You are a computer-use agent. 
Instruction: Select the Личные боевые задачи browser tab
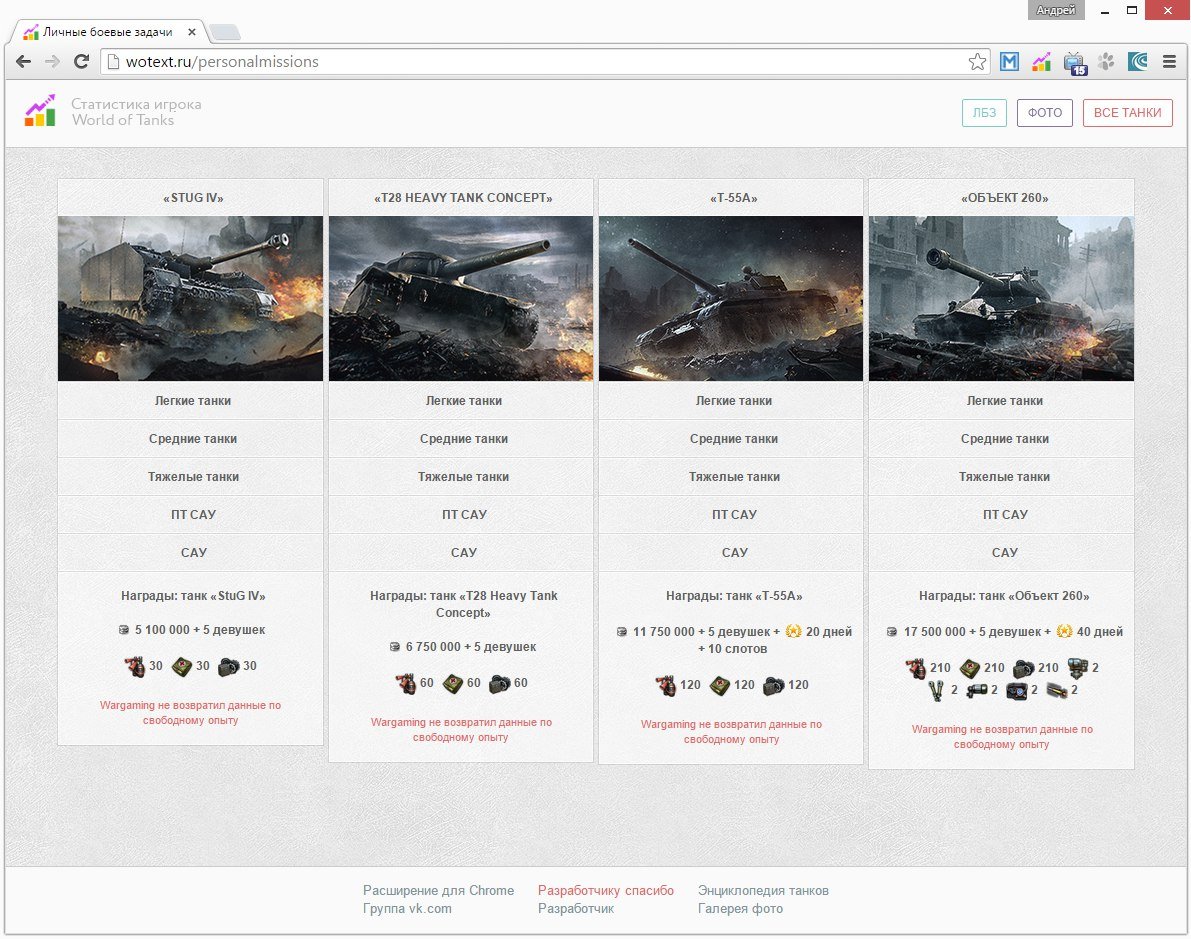[108, 32]
